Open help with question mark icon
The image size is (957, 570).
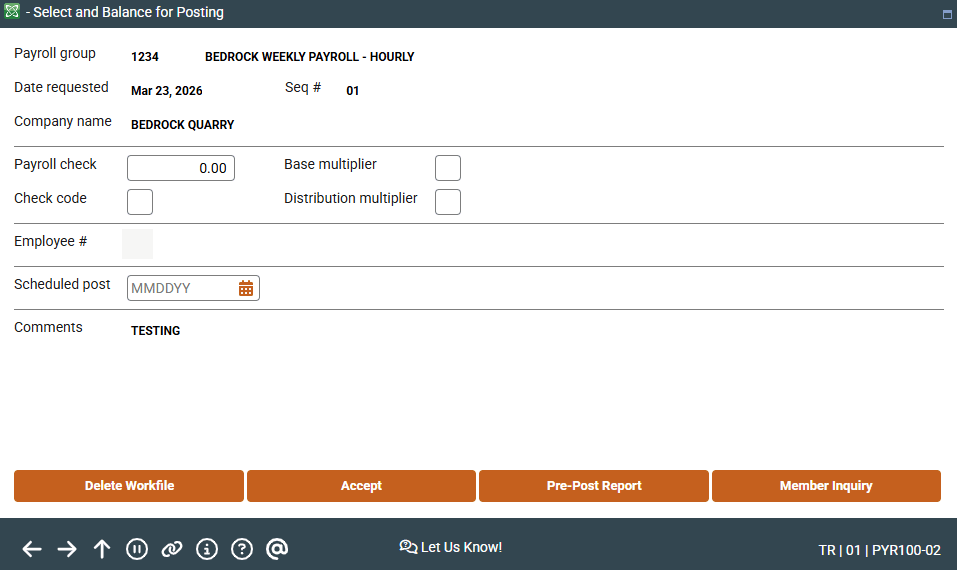(242, 549)
